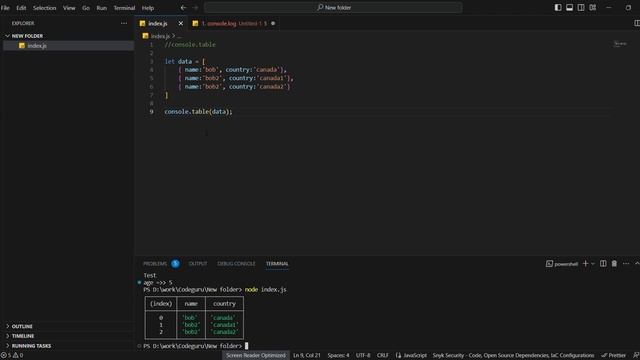The width and height of the screenshot is (640, 360).
Task: Maximize the panel with the chevron
Action: (637, 264)
